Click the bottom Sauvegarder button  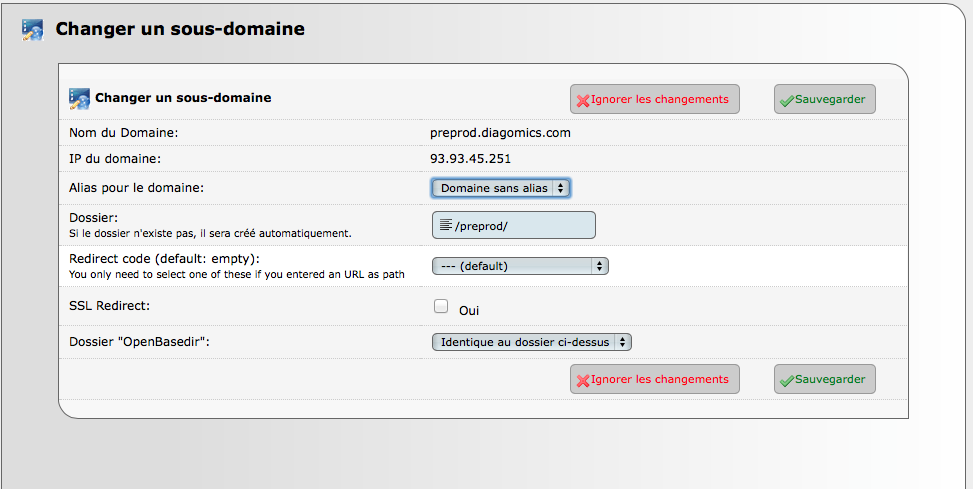[x=825, y=379]
